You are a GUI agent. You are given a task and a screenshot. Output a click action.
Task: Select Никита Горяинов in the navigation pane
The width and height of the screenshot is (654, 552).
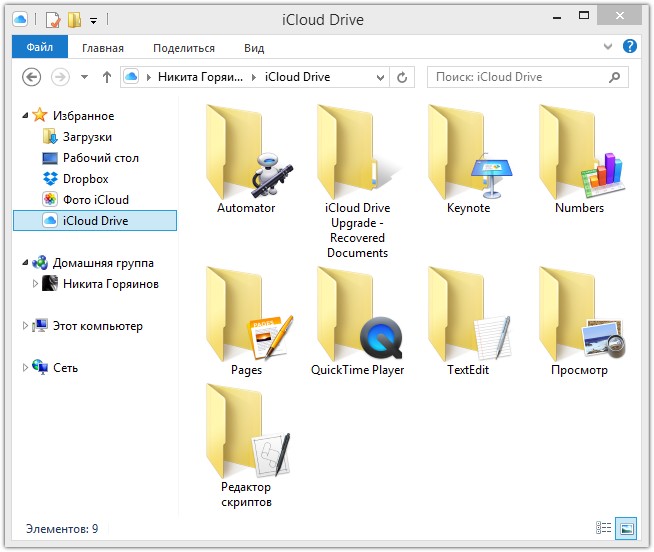click(x=111, y=284)
